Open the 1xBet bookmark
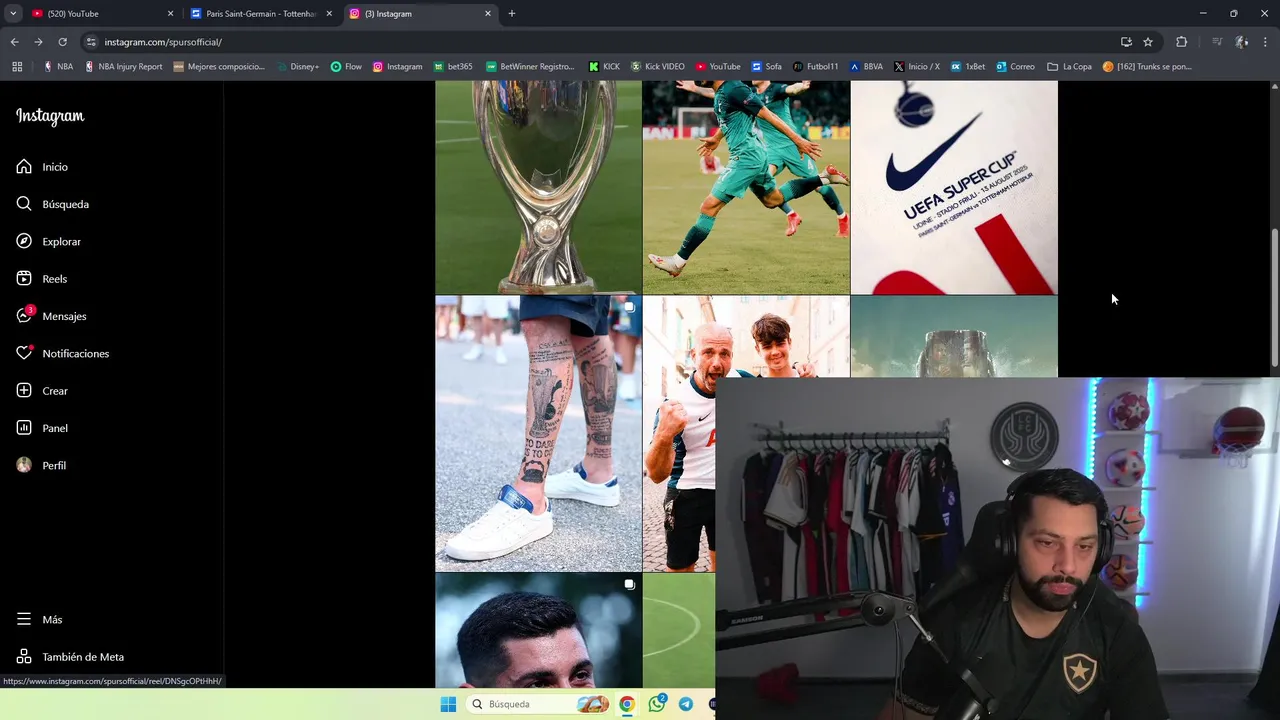This screenshot has height=720, width=1280. click(x=967, y=67)
